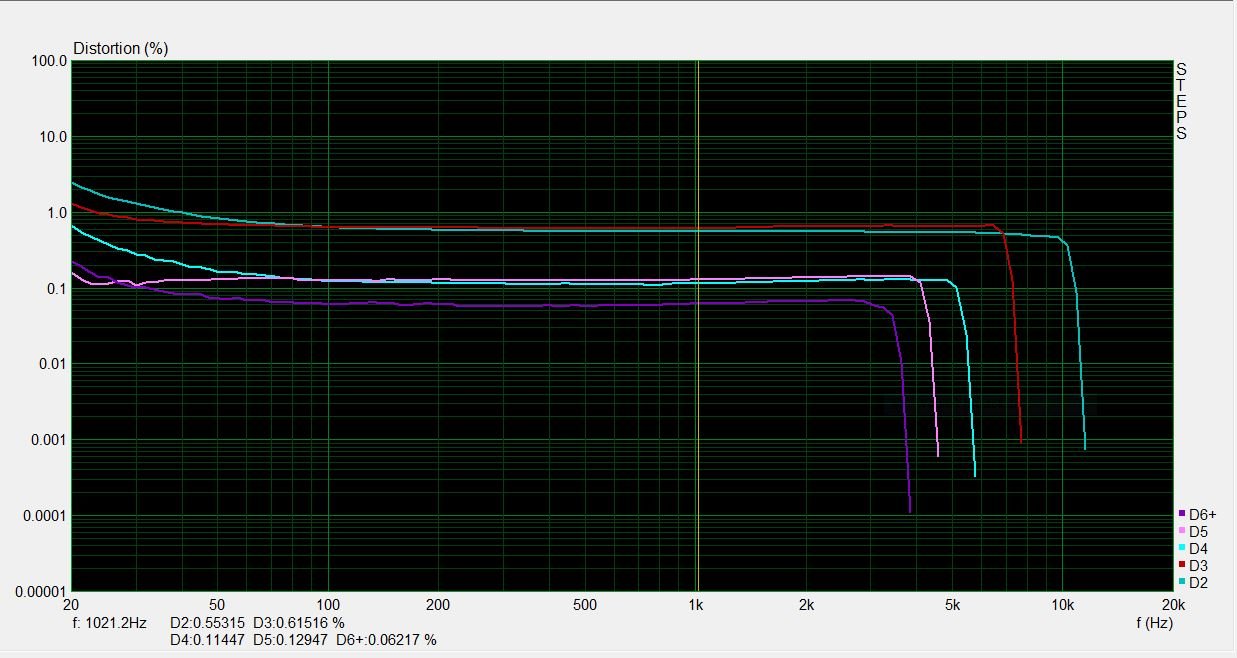The width and height of the screenshot is (1237, 658).
Task: Click the D3:0.61516 % readout value
Action: 298,622
